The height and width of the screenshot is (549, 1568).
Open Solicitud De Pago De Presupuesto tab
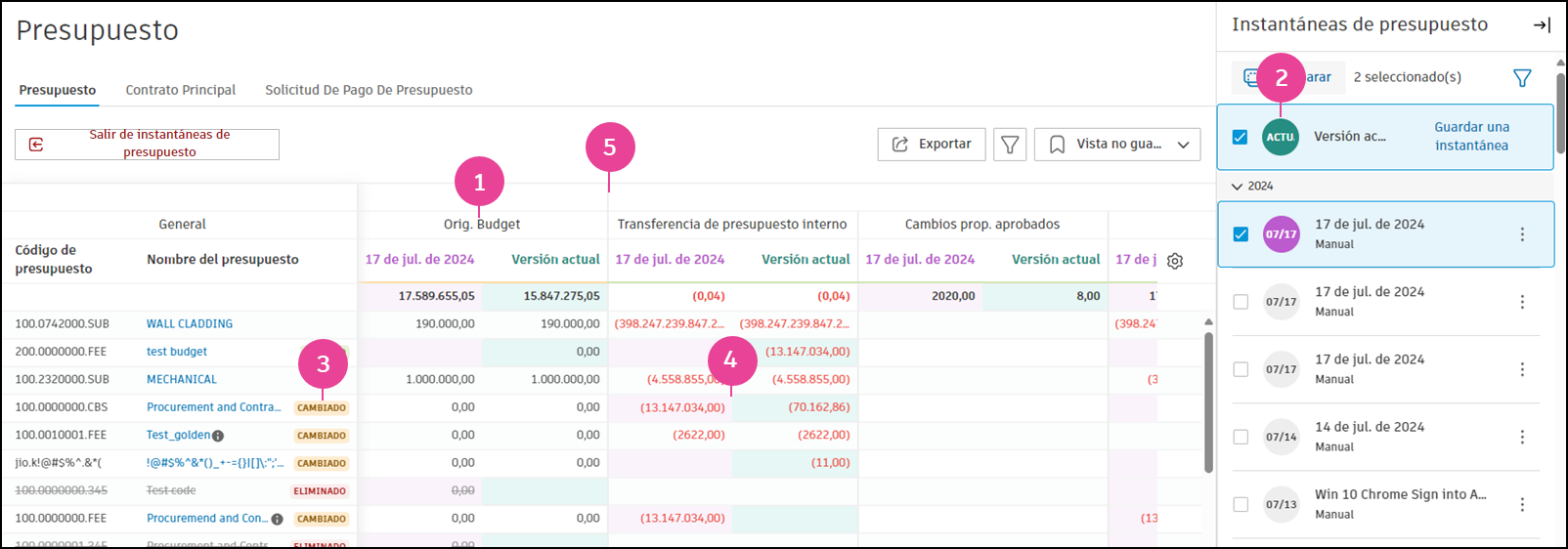369,90
